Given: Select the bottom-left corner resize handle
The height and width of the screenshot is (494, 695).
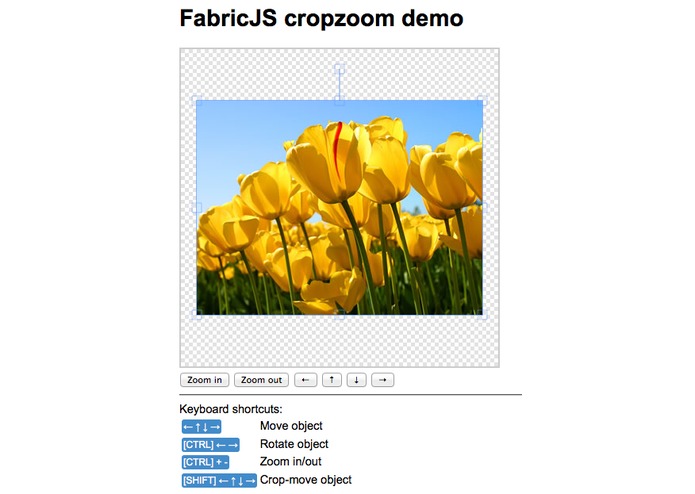Looking at the screenshot, I should [x=197, y=315].
